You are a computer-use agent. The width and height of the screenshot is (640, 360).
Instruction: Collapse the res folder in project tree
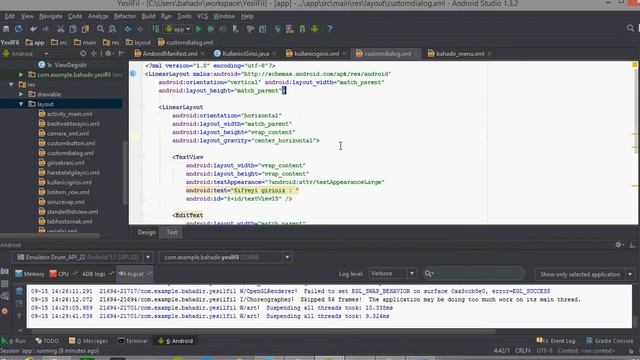tap(11, 84)
